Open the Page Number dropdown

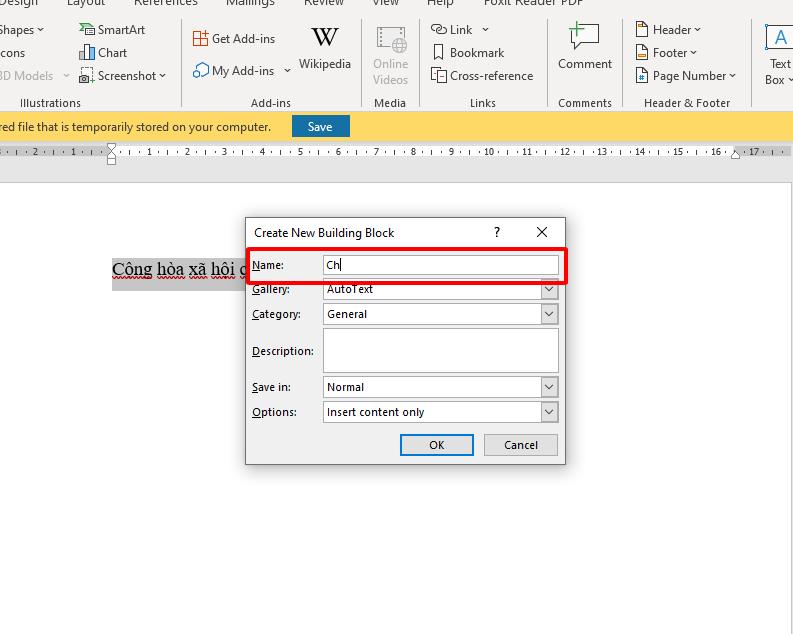[x=685, y=76]
